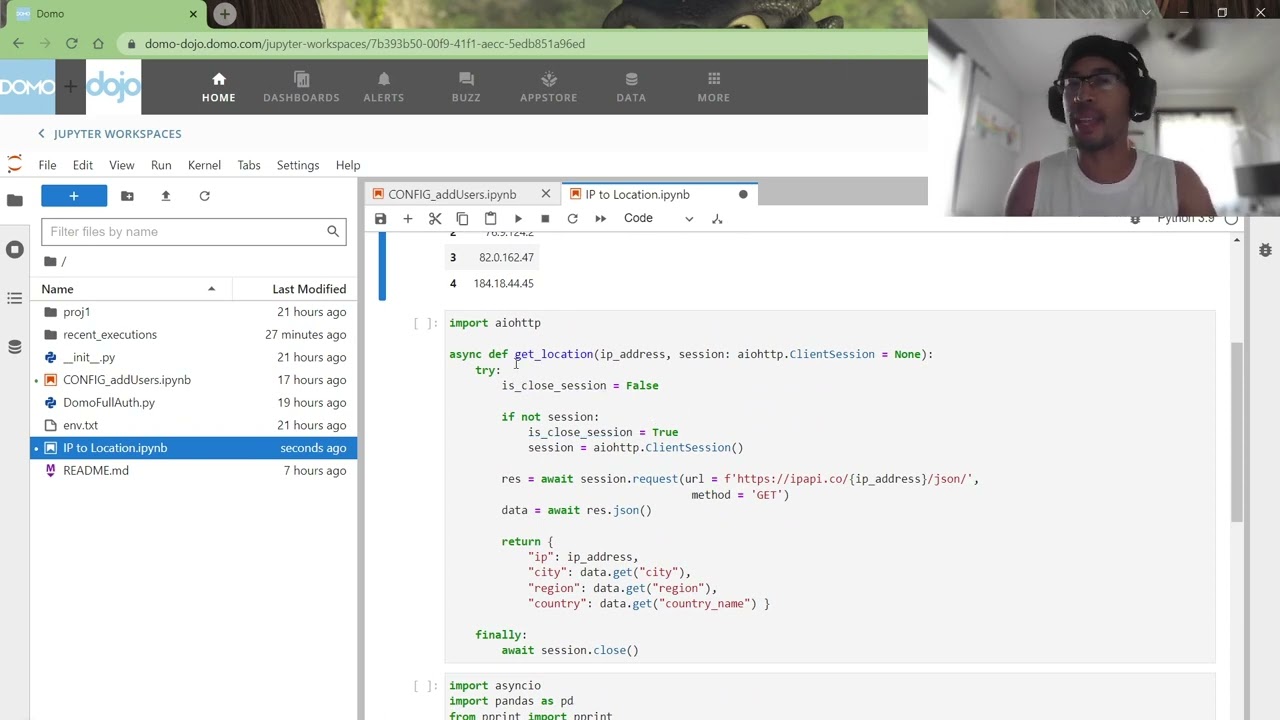Image resolution: width=1280 pixels, height=720 pixels.
Task: Reload the browser page
Action: pos(71,44)
